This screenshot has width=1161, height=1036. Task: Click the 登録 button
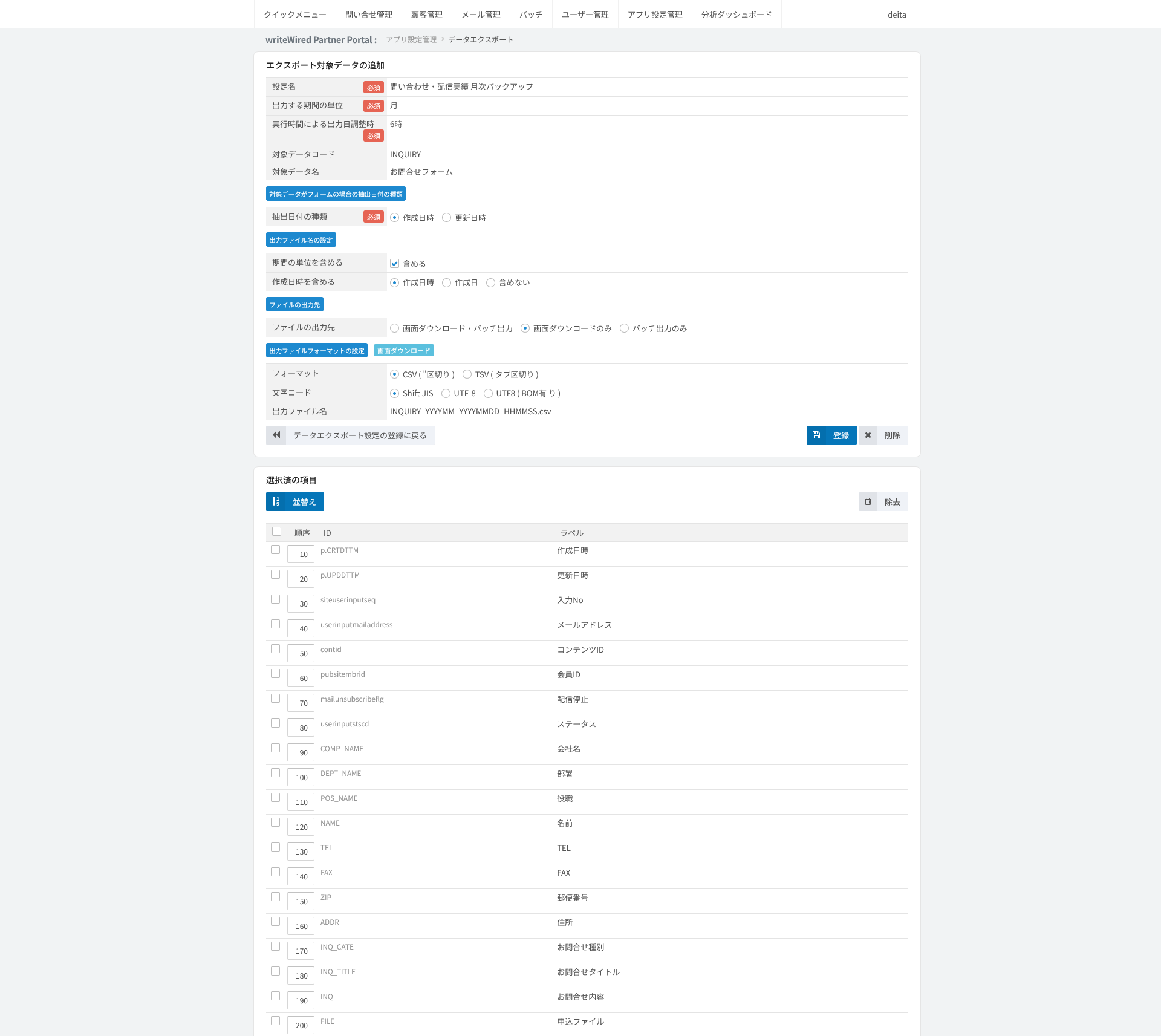[x=831, y=435]
